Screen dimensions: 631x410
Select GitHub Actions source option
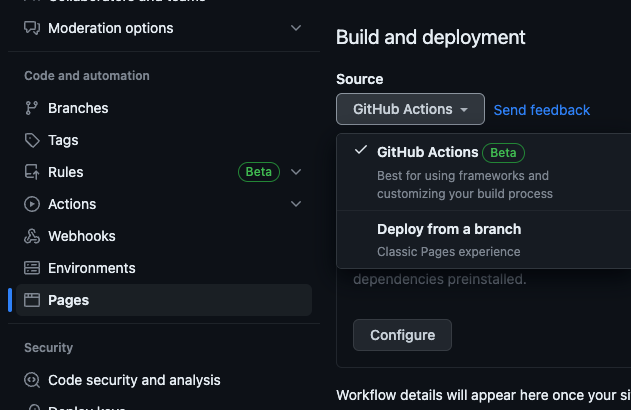point(484,172)
